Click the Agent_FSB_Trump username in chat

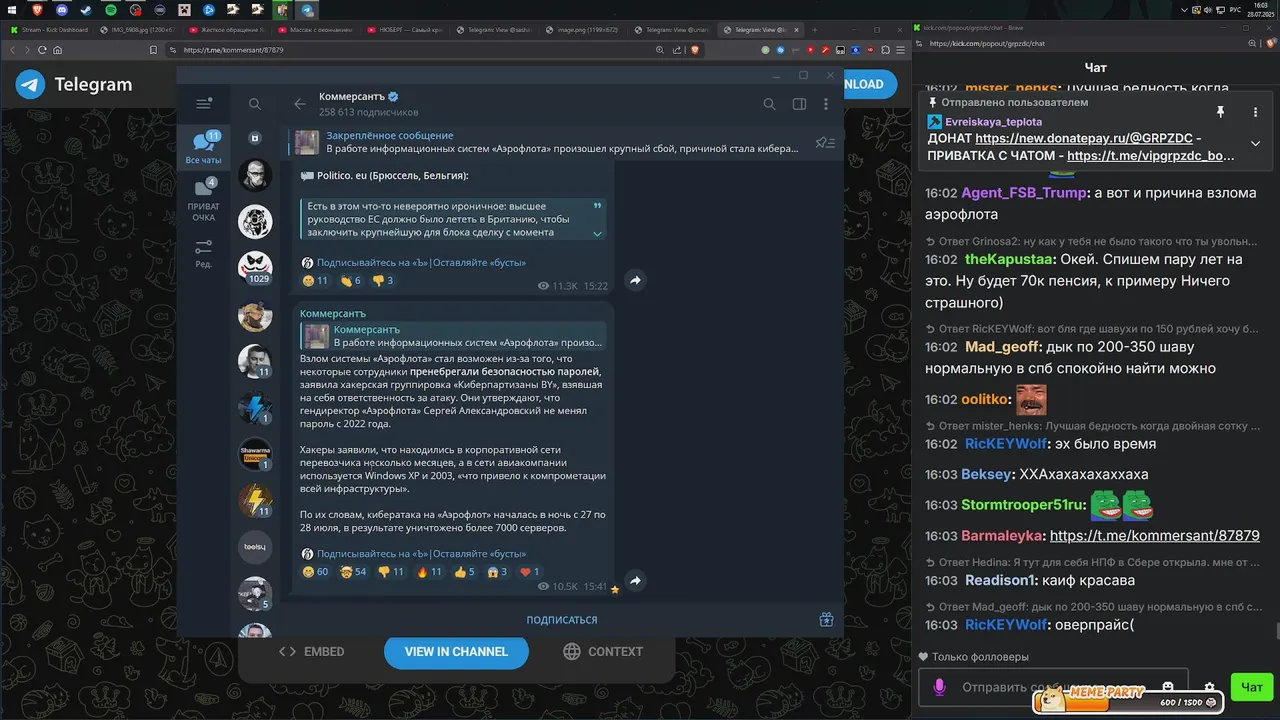pyautogui.click(x=1024, y=193)
